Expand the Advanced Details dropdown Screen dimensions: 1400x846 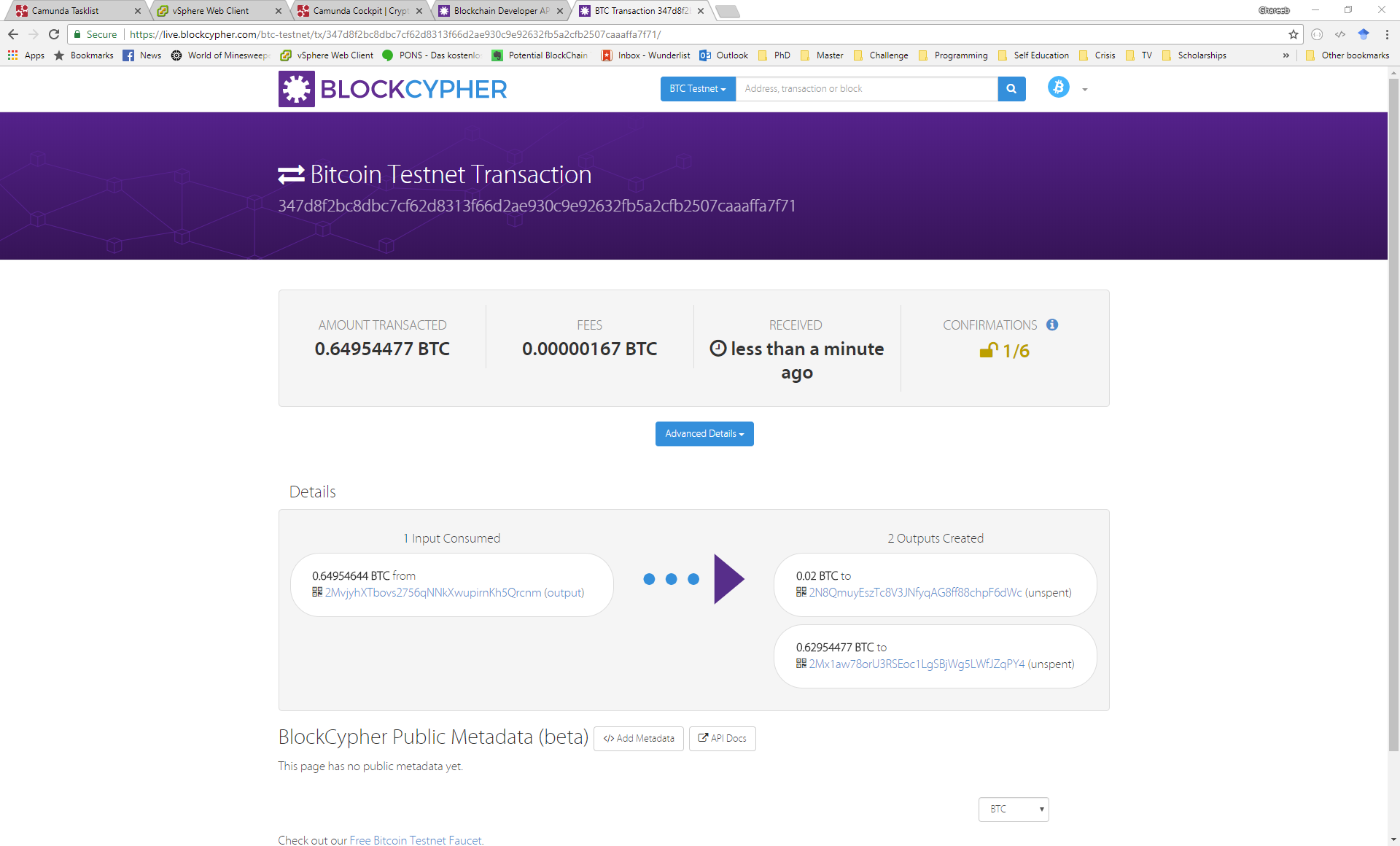pyautogui.click(x=704, y=434)
